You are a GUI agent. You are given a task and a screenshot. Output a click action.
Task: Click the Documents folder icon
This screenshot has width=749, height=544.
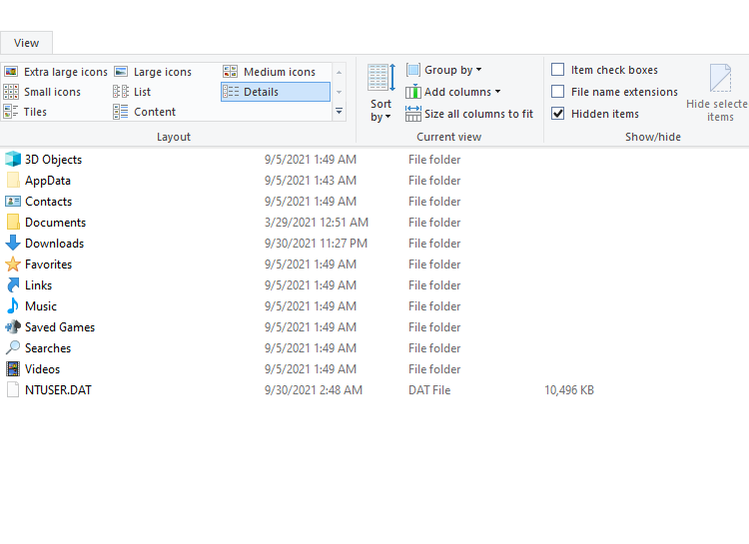[13, 222]
